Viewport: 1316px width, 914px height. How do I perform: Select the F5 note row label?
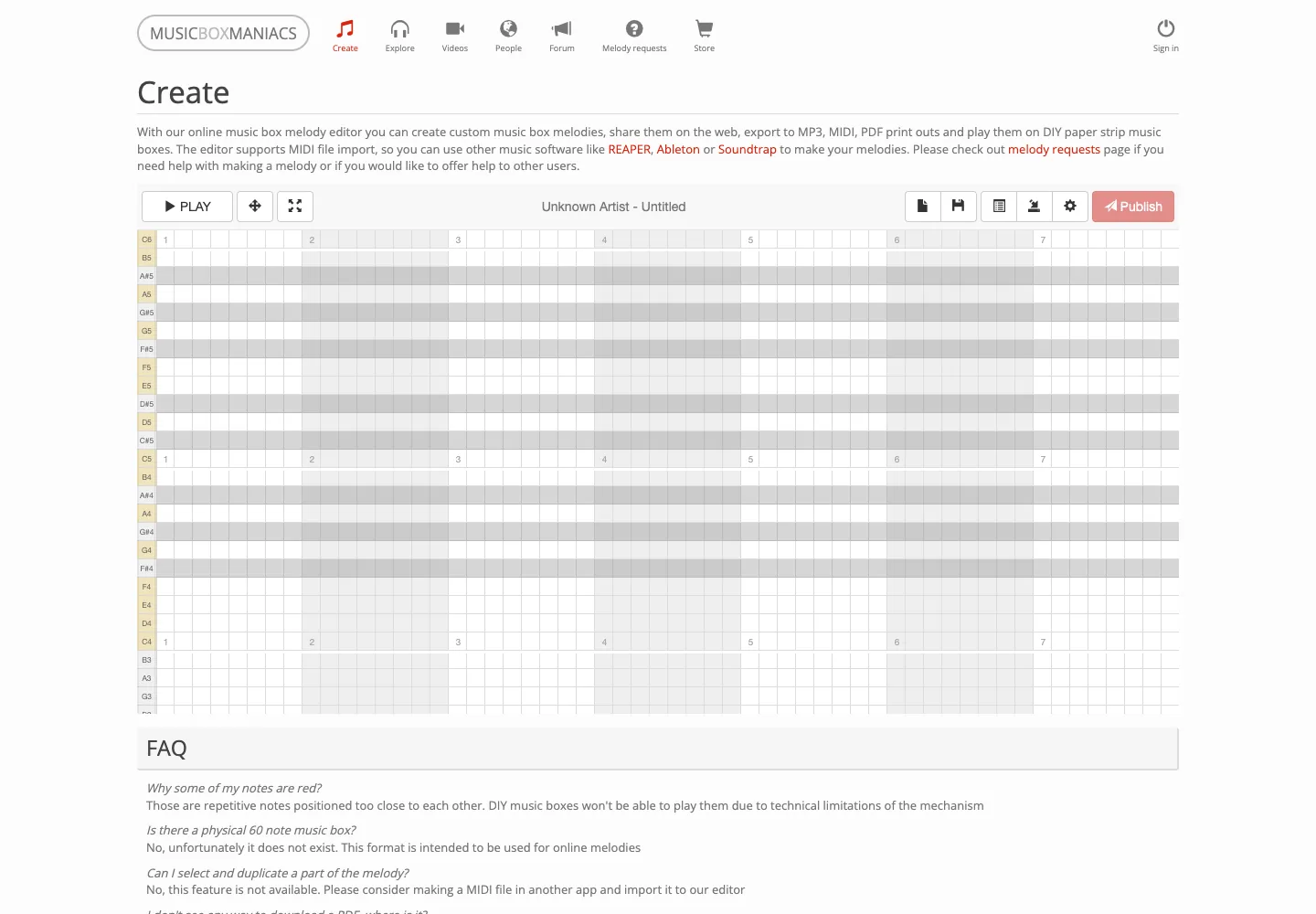[x=146, y=367]
